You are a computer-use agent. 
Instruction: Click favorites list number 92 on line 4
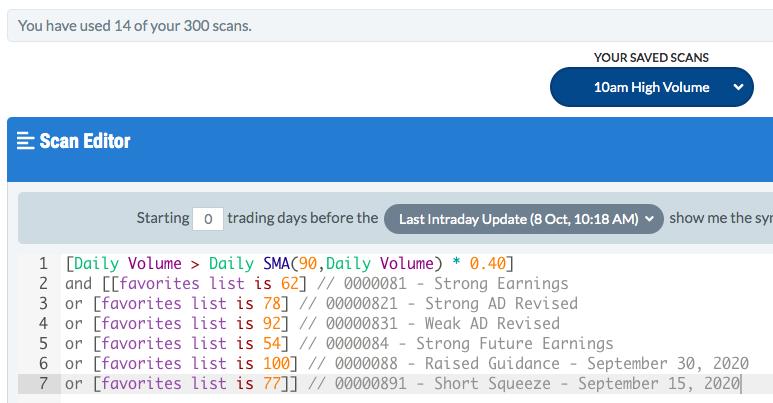coord(272,324)
